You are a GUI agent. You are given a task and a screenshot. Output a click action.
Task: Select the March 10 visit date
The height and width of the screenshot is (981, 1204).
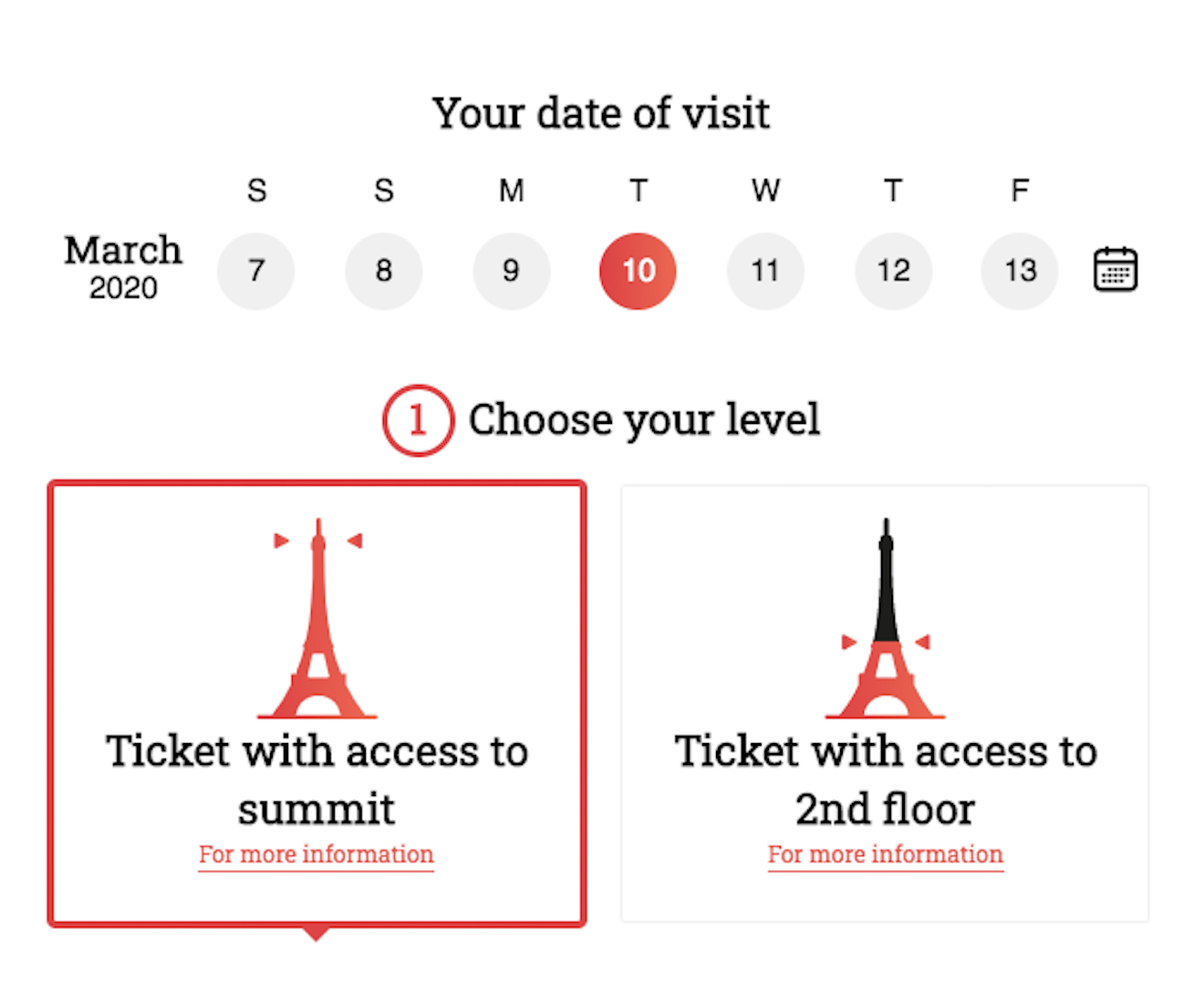pyautogui.click(x=638, y=270)
